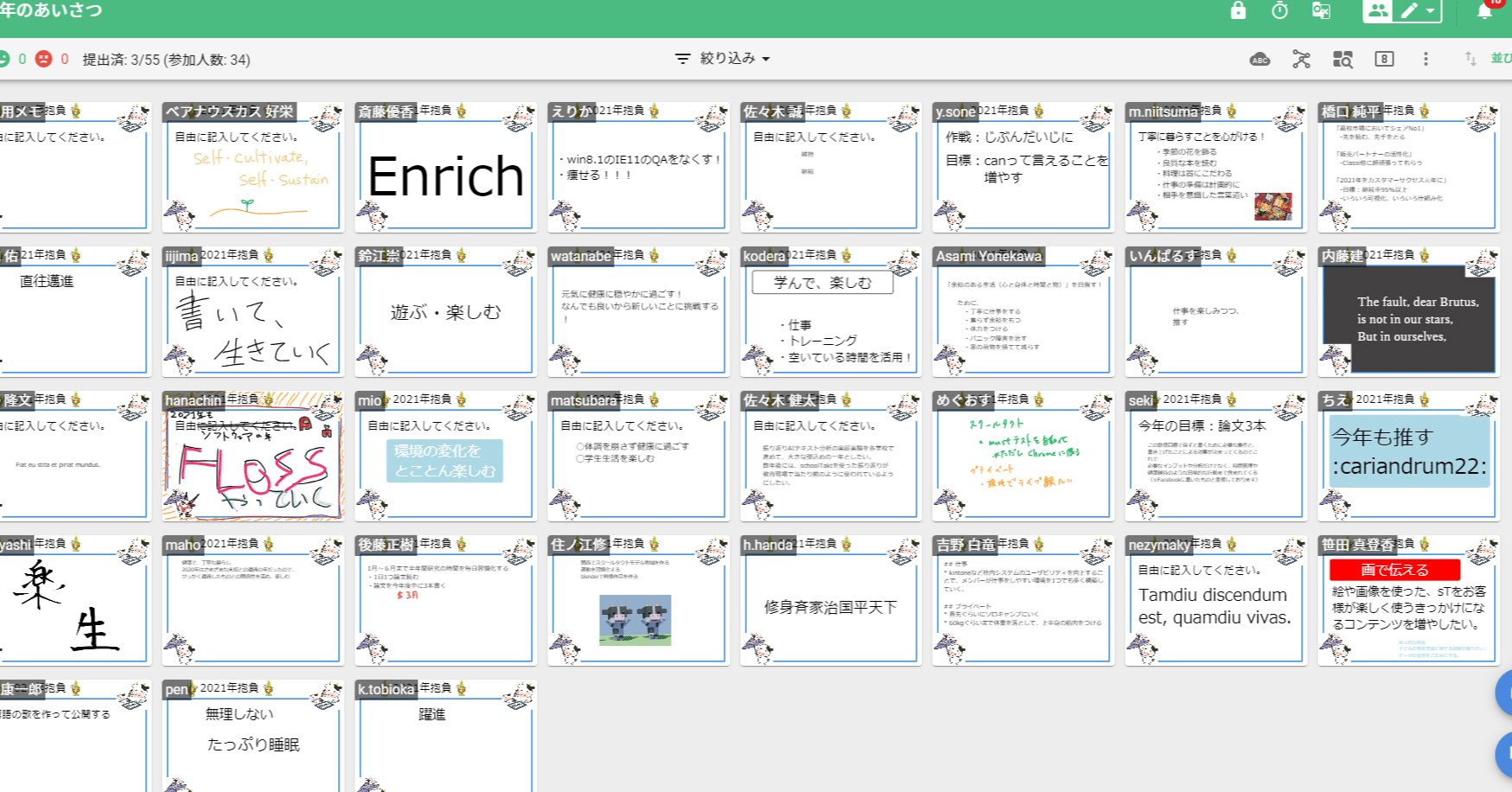This screenshot has height=792, width=1512.
Task: Open the relationship graph icon
Action: pos(1301,59)
